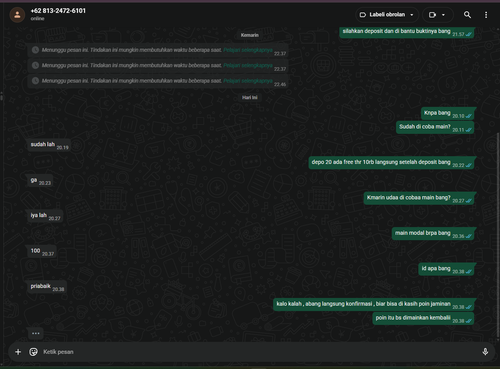Click the Kemarin date separator
This screenshot has height=369, width=500.
(x=250, y=35)
